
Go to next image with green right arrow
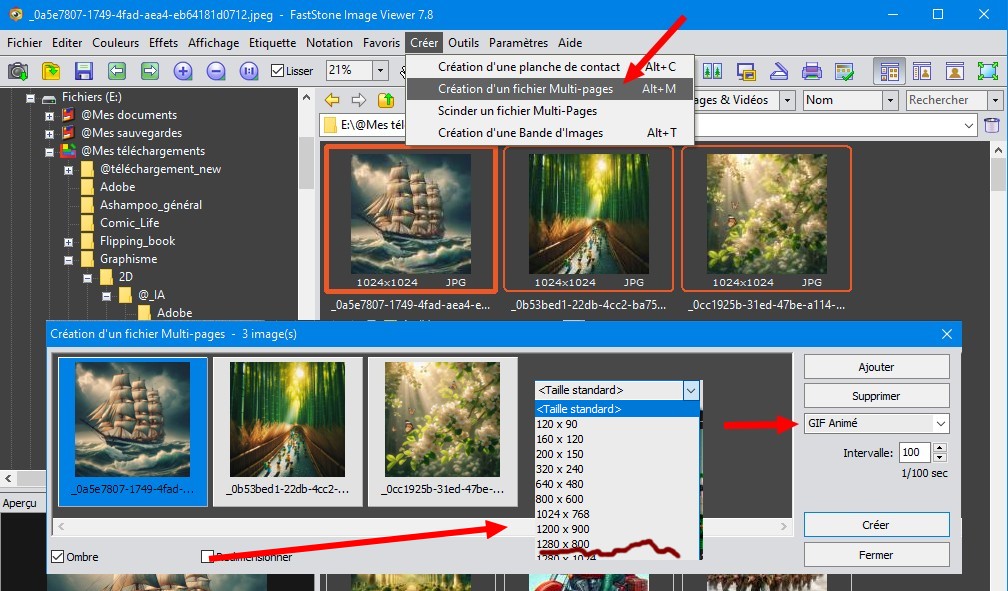click(x=150, y=71)
